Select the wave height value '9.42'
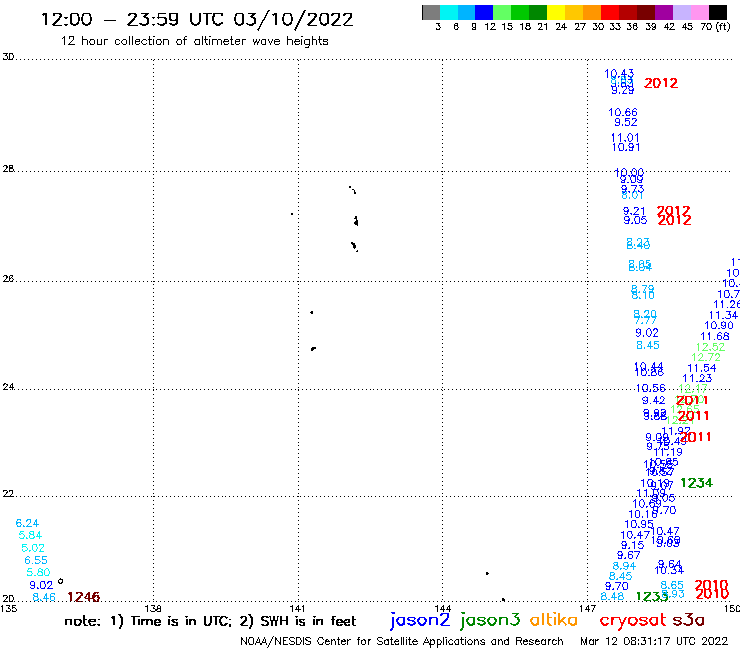Screen dimensions: 740x650 (x=654, y=400)
